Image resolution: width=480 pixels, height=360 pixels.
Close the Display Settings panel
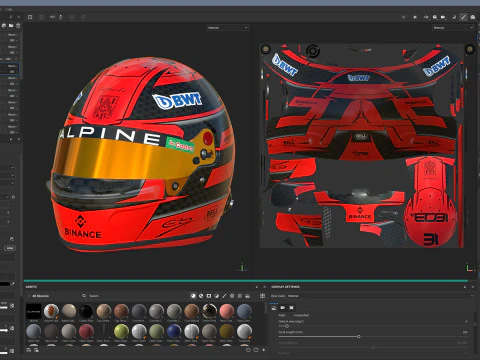[473, 287]
